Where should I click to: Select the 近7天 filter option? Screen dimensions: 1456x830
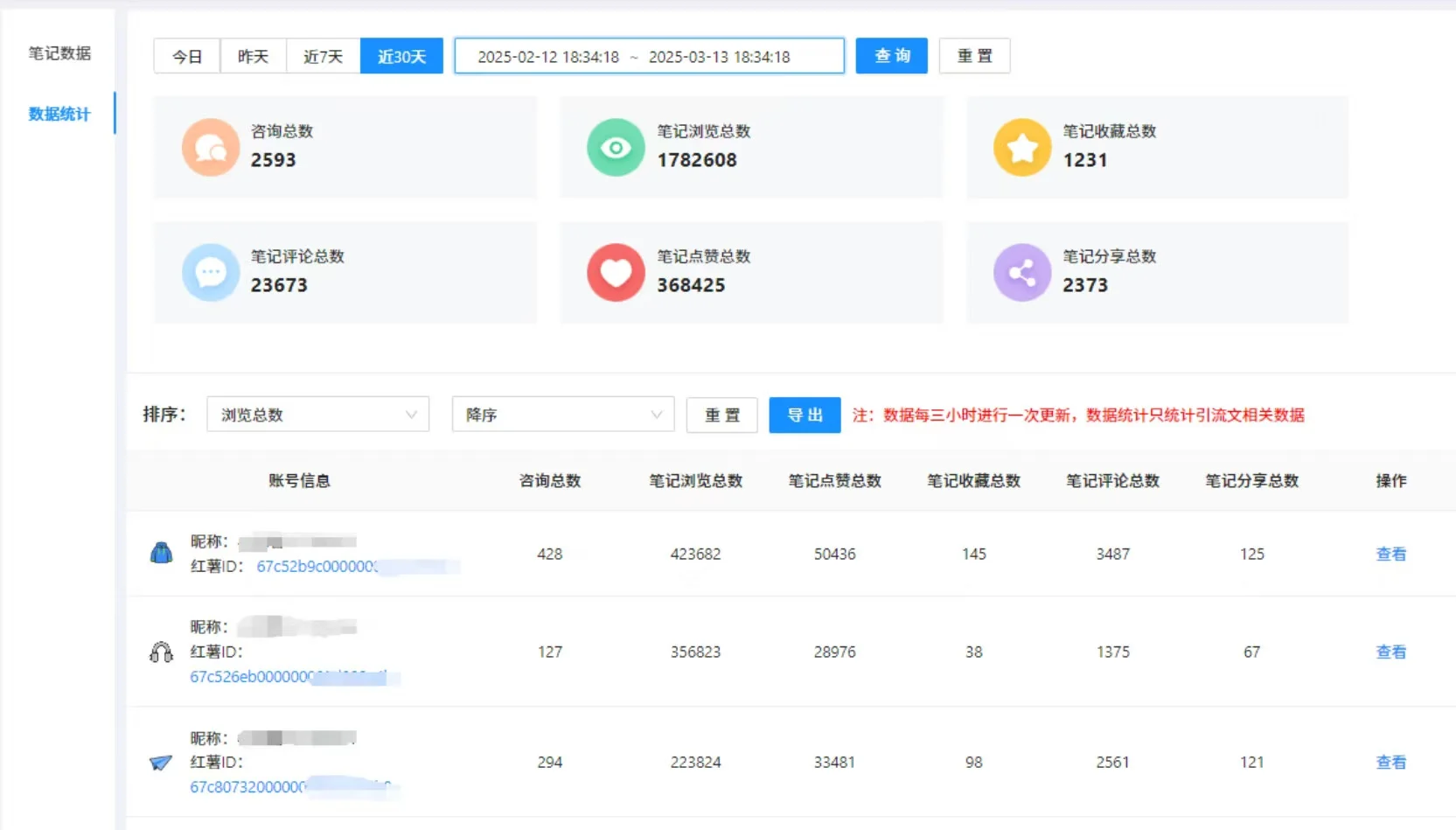click(322, 56)
